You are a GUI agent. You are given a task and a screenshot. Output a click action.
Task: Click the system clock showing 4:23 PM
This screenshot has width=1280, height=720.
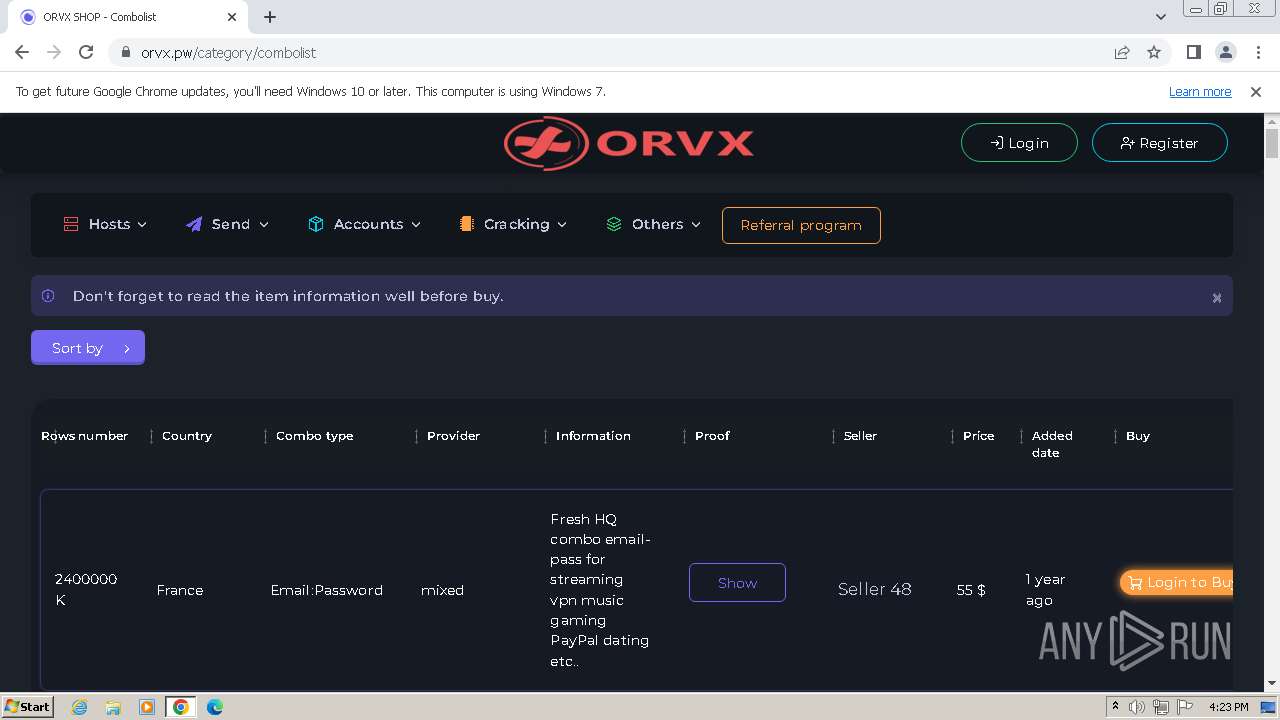(x=1229, y=707)
